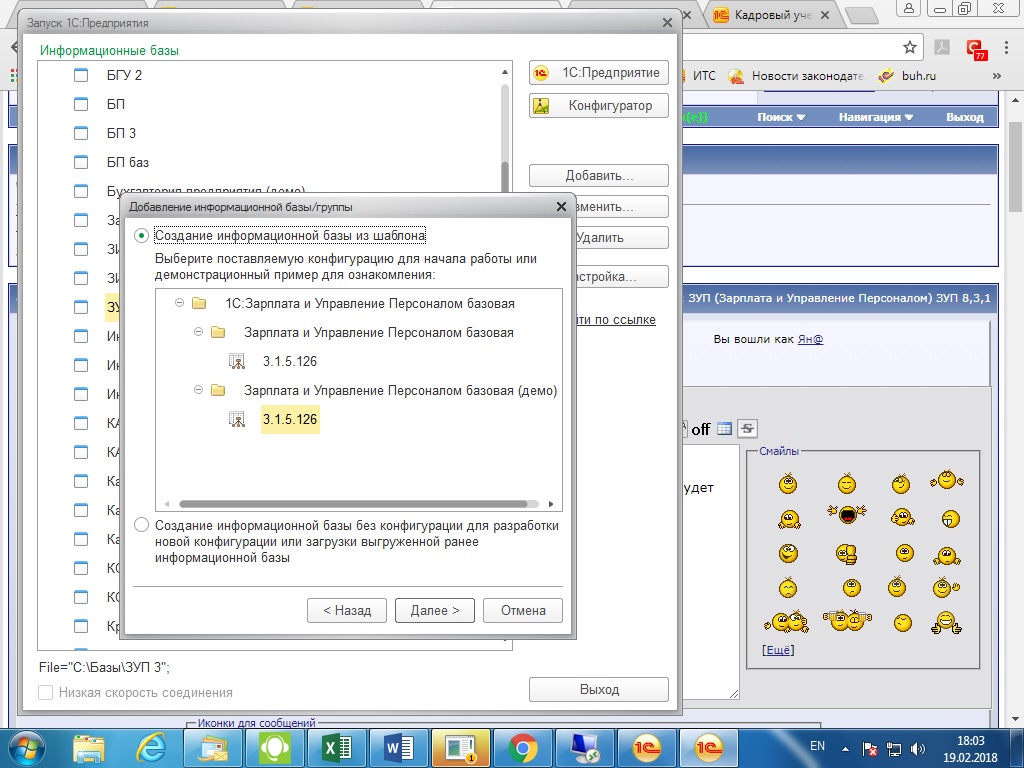Select creating infobase from template option
This screenshot has height=768, width=1024.
pos(142,236)
